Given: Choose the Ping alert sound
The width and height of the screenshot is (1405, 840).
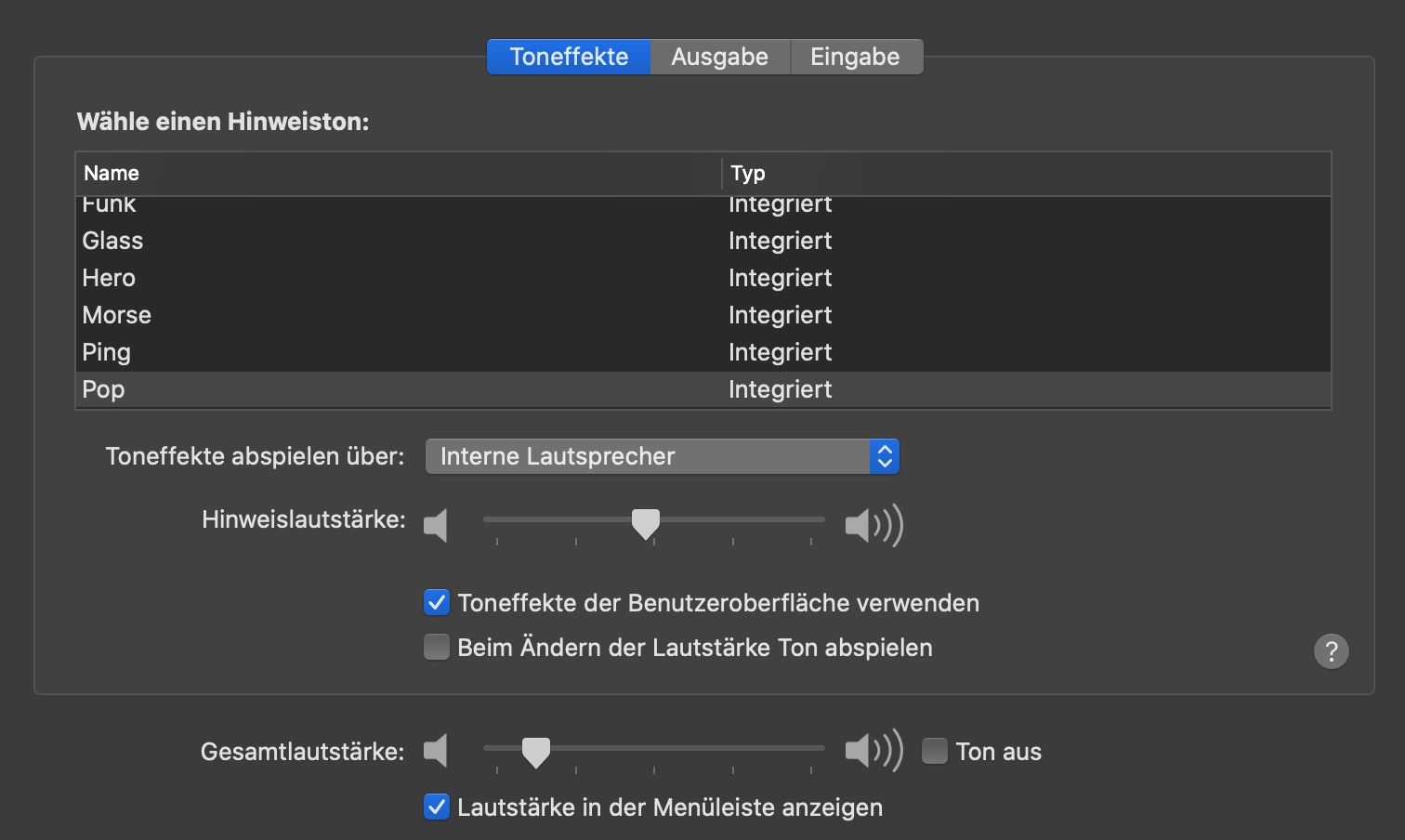Looking at the screenshot, I should [x=107, y=352].
